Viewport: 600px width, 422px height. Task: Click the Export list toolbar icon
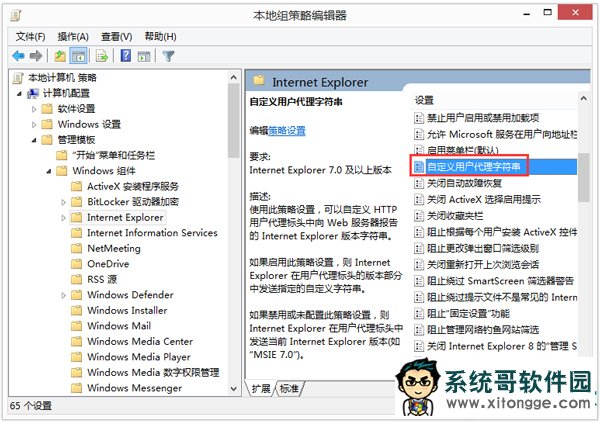click(102, 56)
